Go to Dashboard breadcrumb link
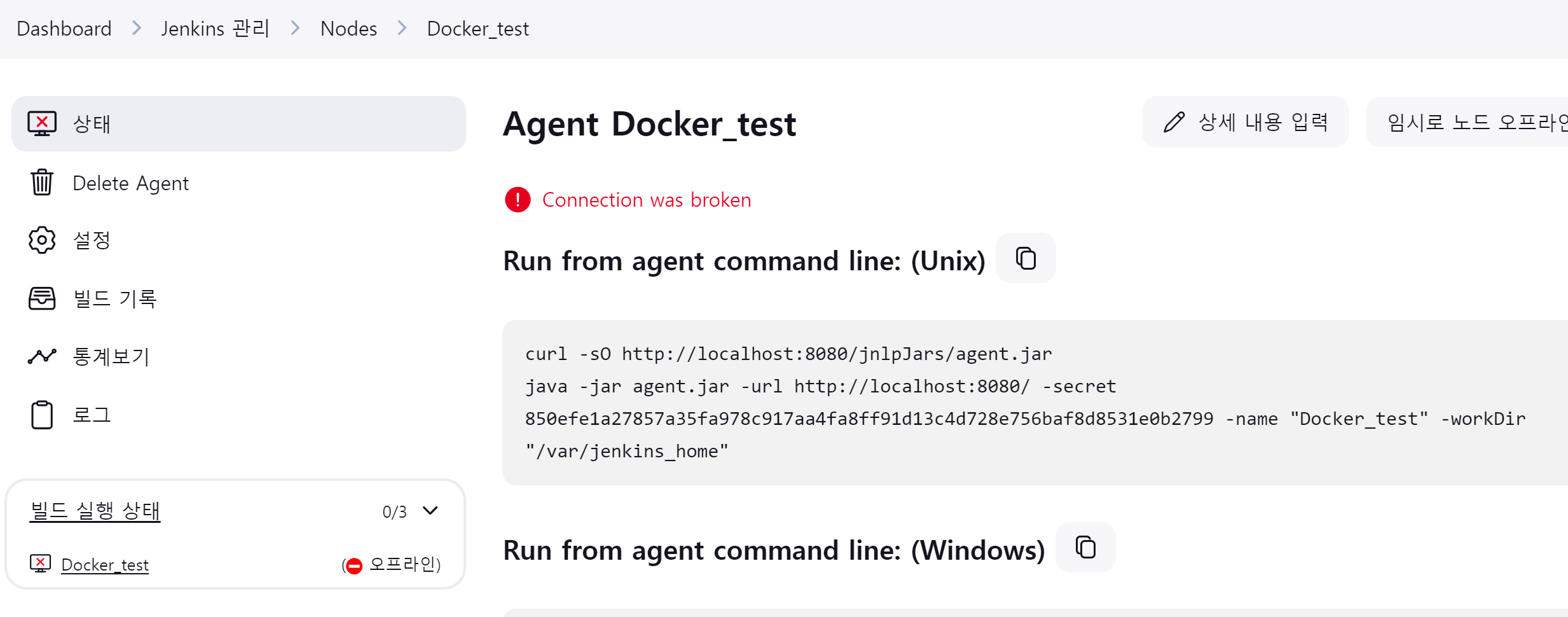The width and height of the screenshot is (1568, 617). [64, 29]
